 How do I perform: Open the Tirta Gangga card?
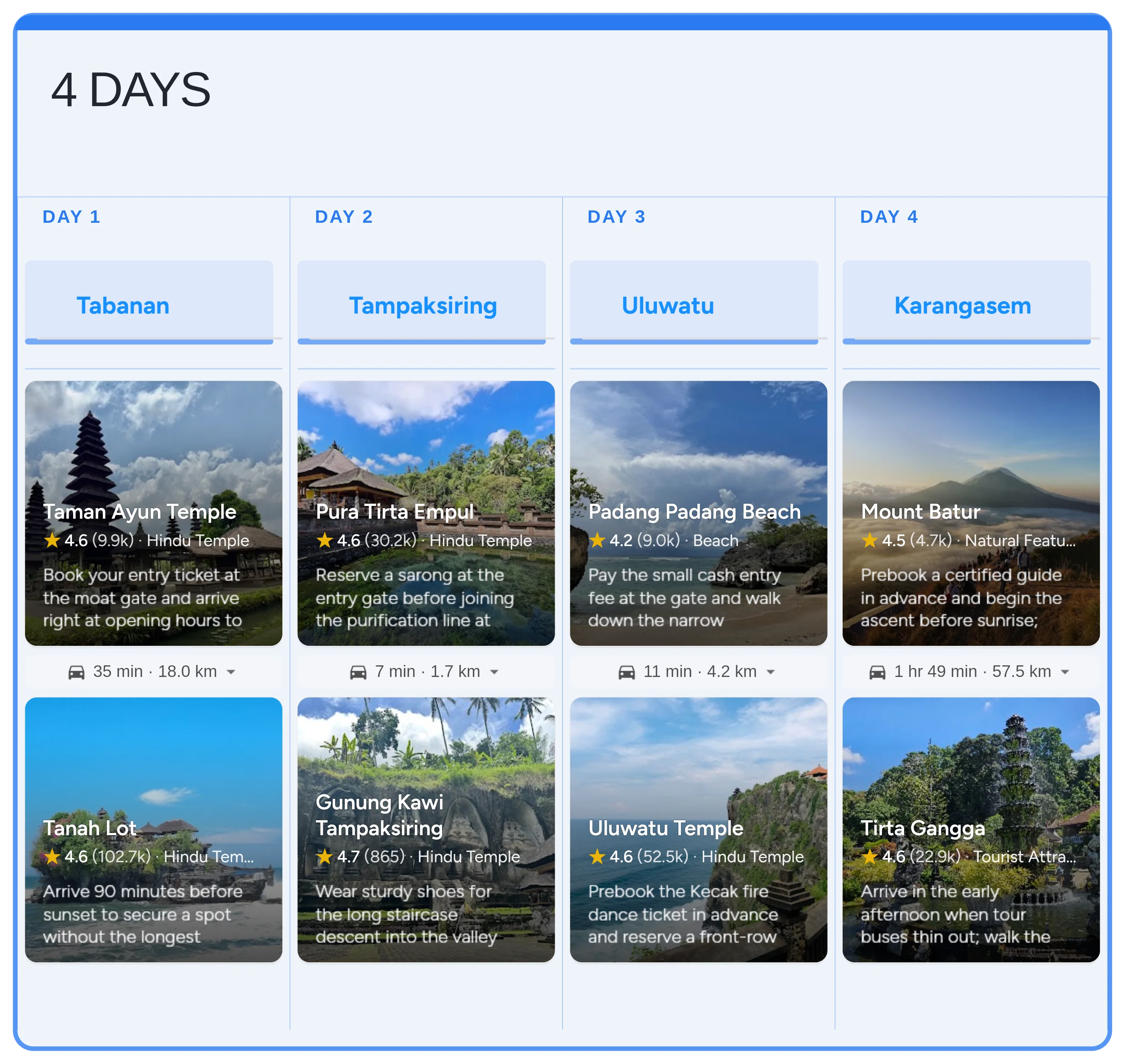(x=971, y=830)
